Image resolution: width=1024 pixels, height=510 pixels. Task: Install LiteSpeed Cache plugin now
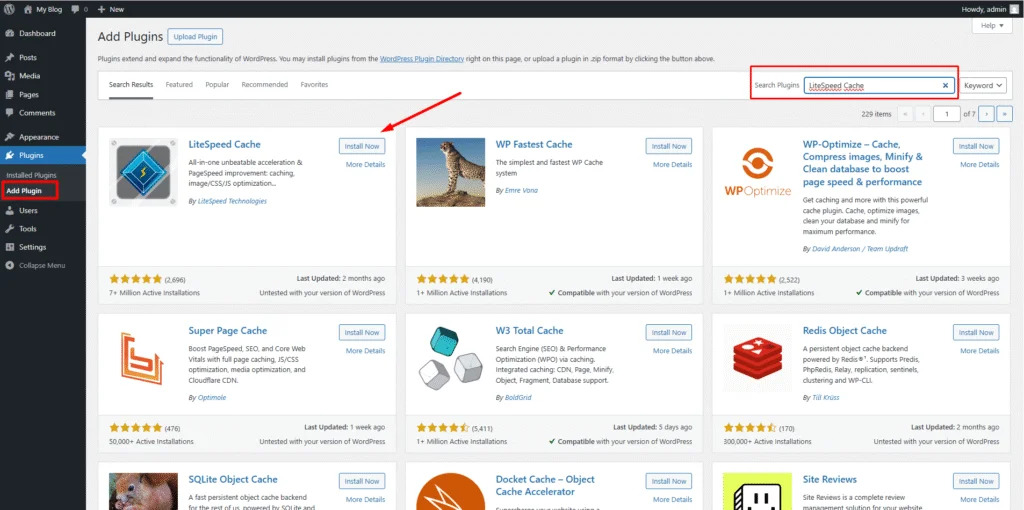click(x=362, y=146)
